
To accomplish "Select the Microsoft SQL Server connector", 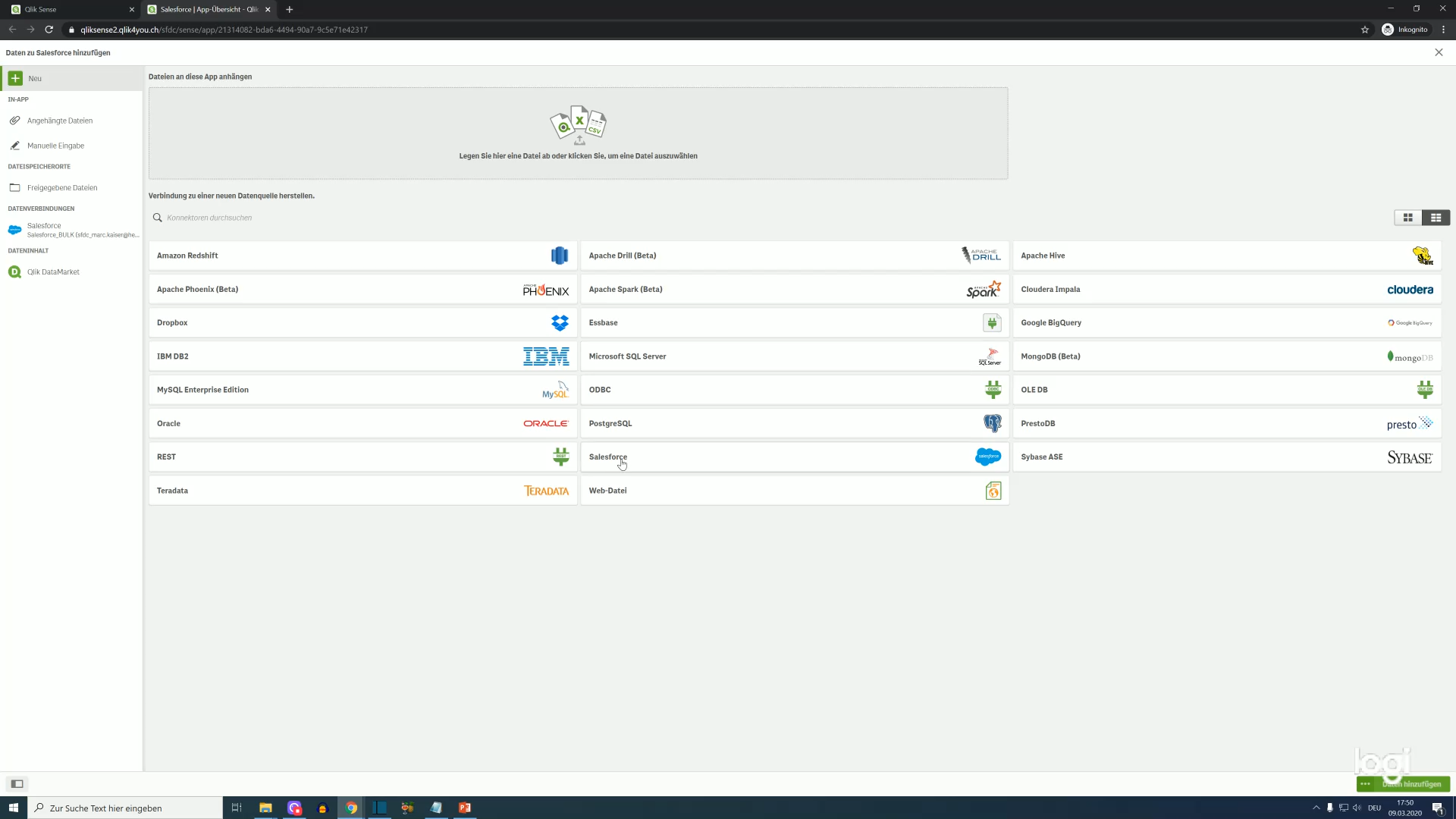I will 795,356.
